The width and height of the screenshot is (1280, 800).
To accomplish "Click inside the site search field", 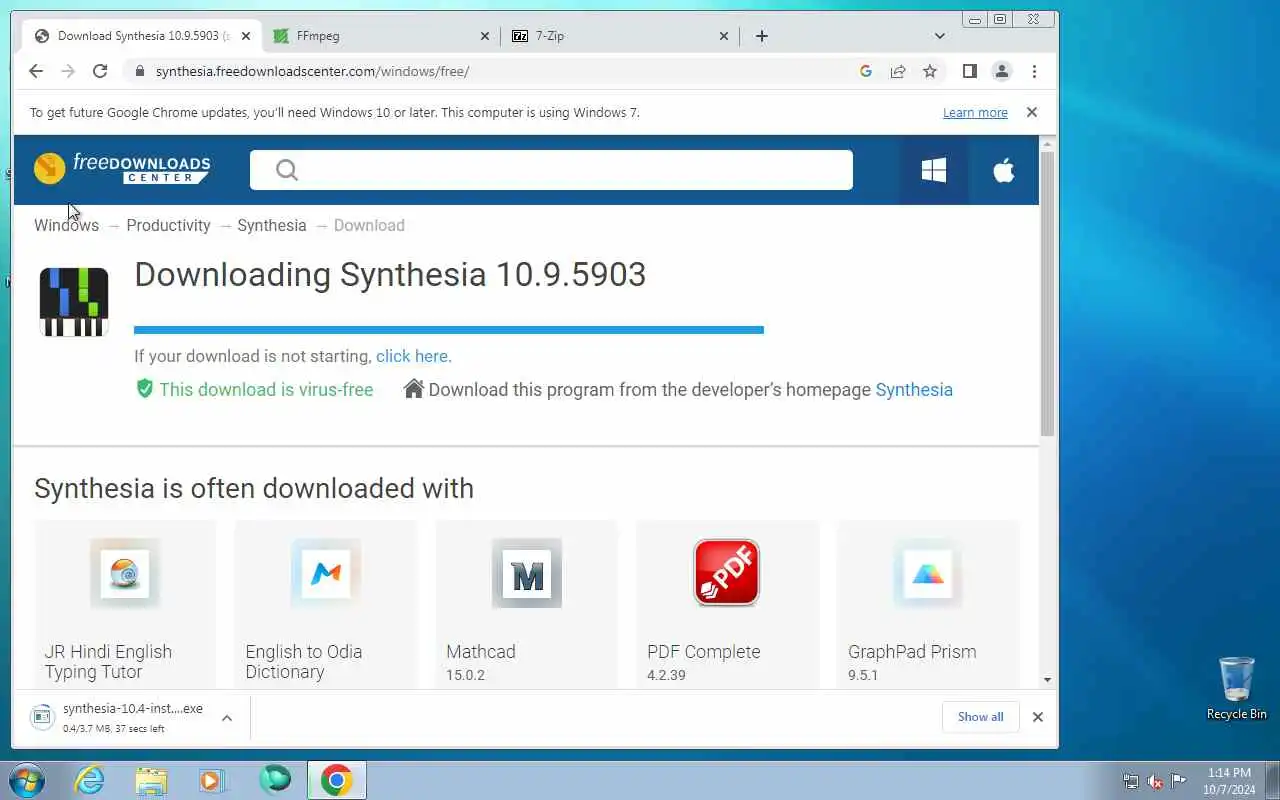I will coord(551,170).
